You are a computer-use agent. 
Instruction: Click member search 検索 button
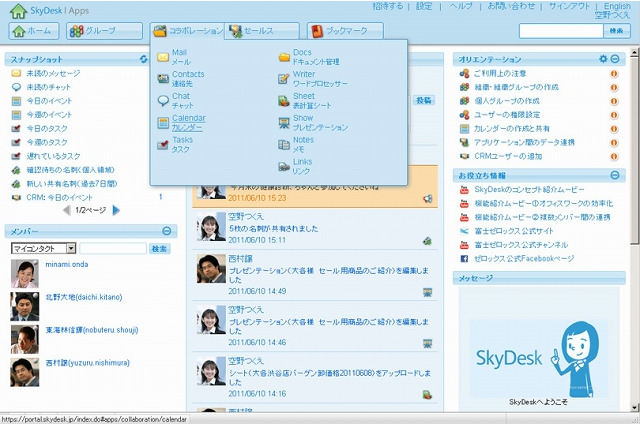tap(159, 248)
